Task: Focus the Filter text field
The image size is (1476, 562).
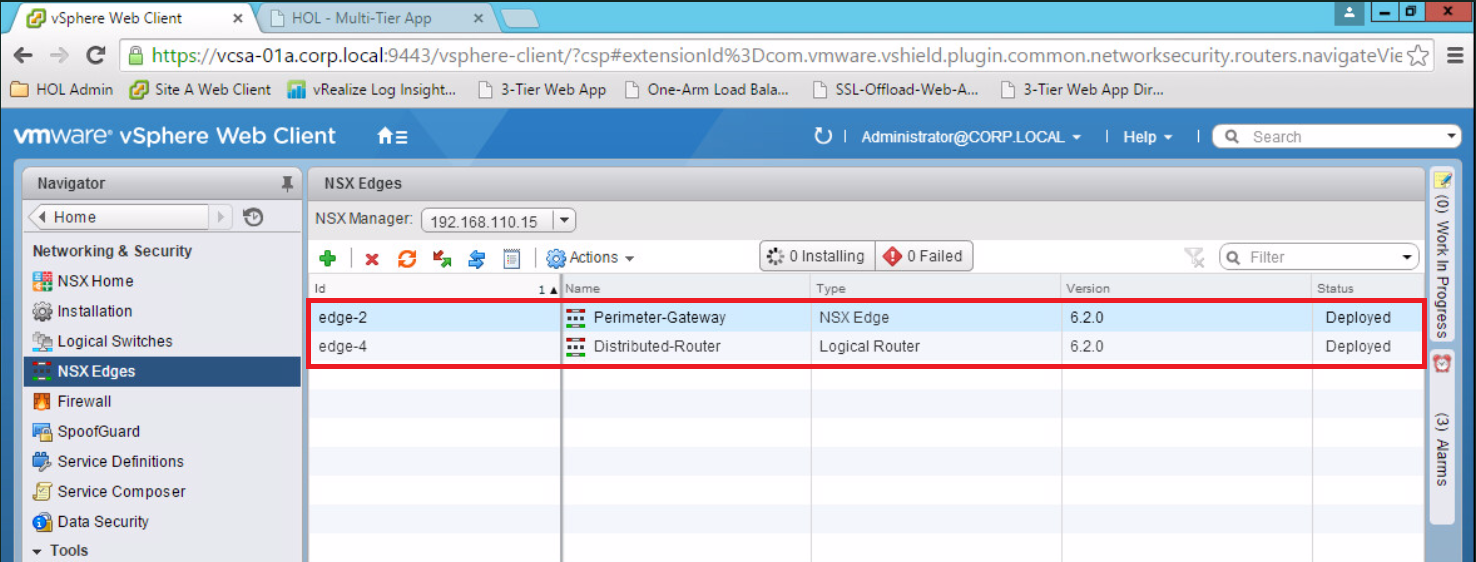Action: pyautogui.click(x=1320, y=257)
